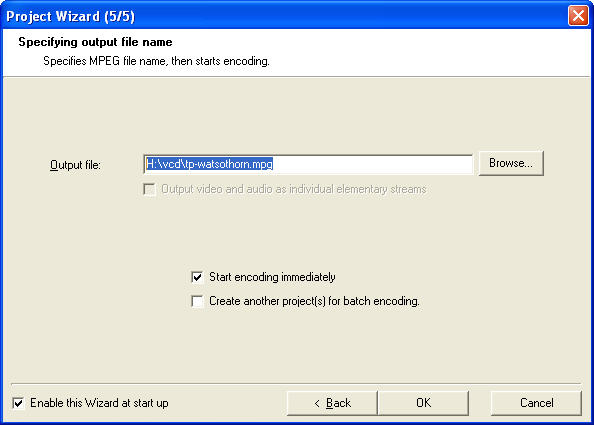Click the 'Enable this Wizard at start up' text

99,403
